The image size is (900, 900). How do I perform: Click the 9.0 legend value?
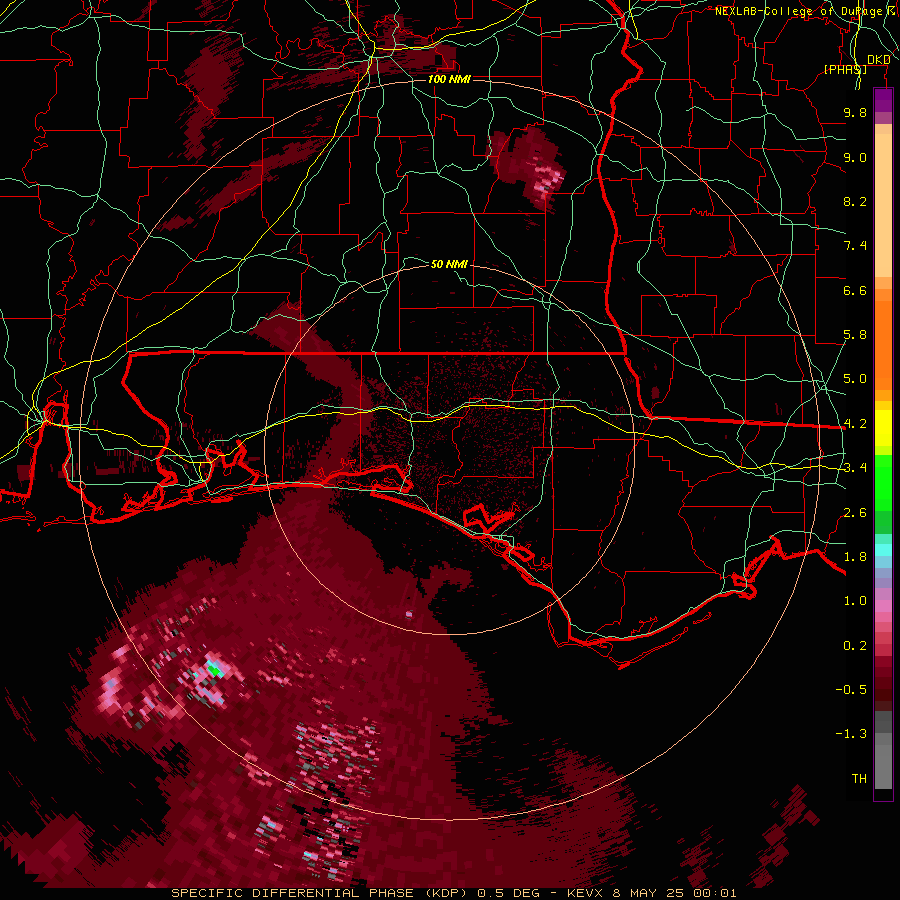click(x=855, y=157)
